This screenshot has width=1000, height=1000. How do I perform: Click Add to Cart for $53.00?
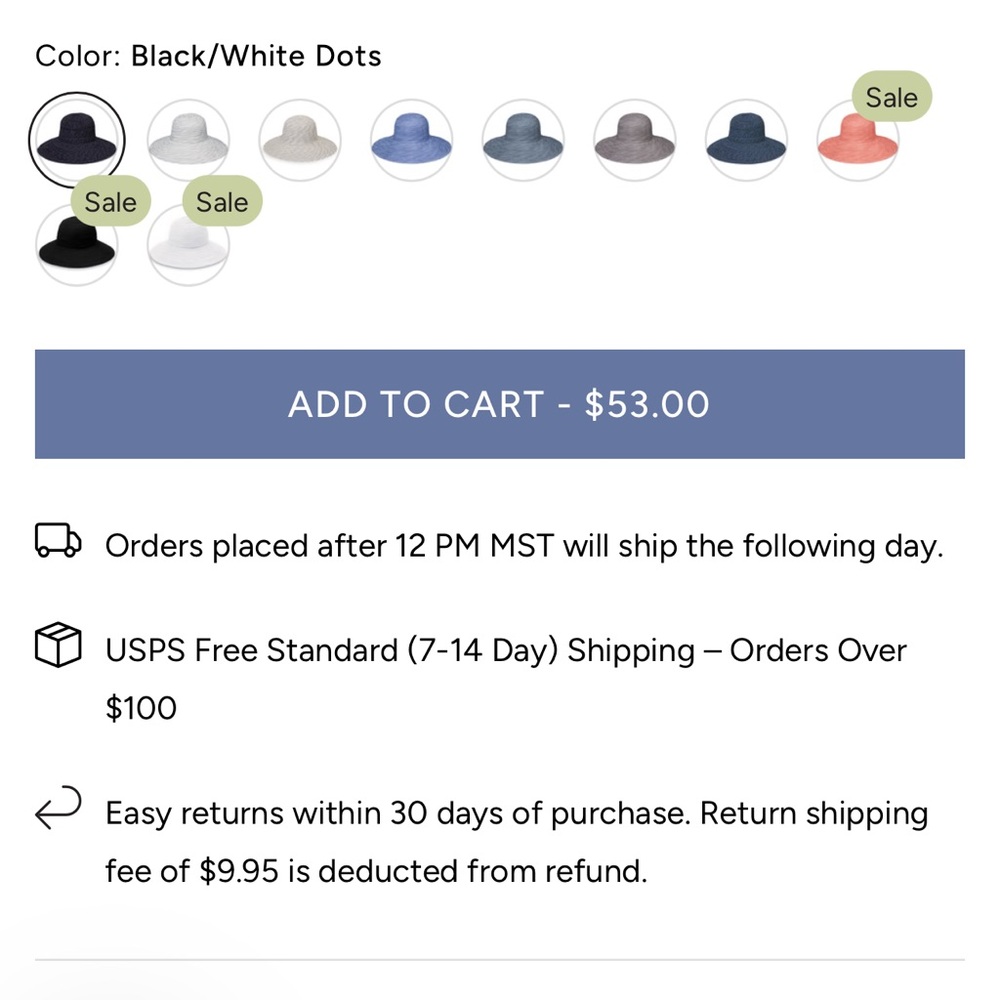499,404
